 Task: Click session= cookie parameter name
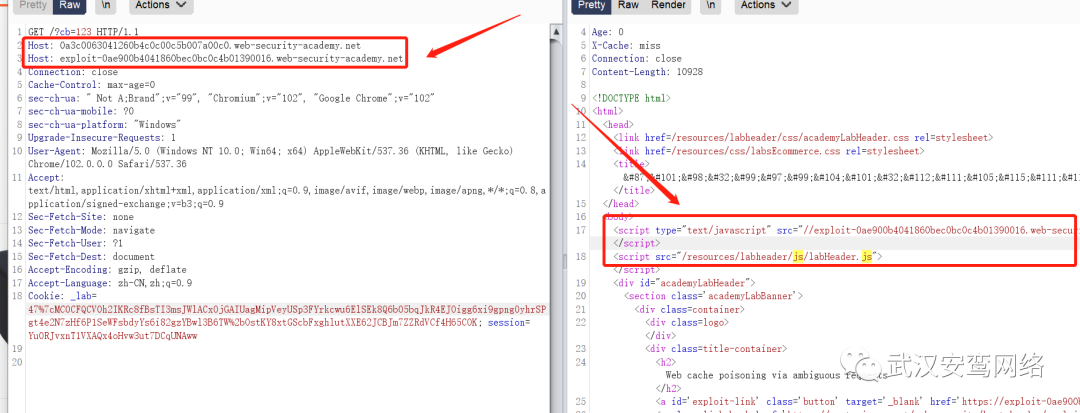point(509,323)
